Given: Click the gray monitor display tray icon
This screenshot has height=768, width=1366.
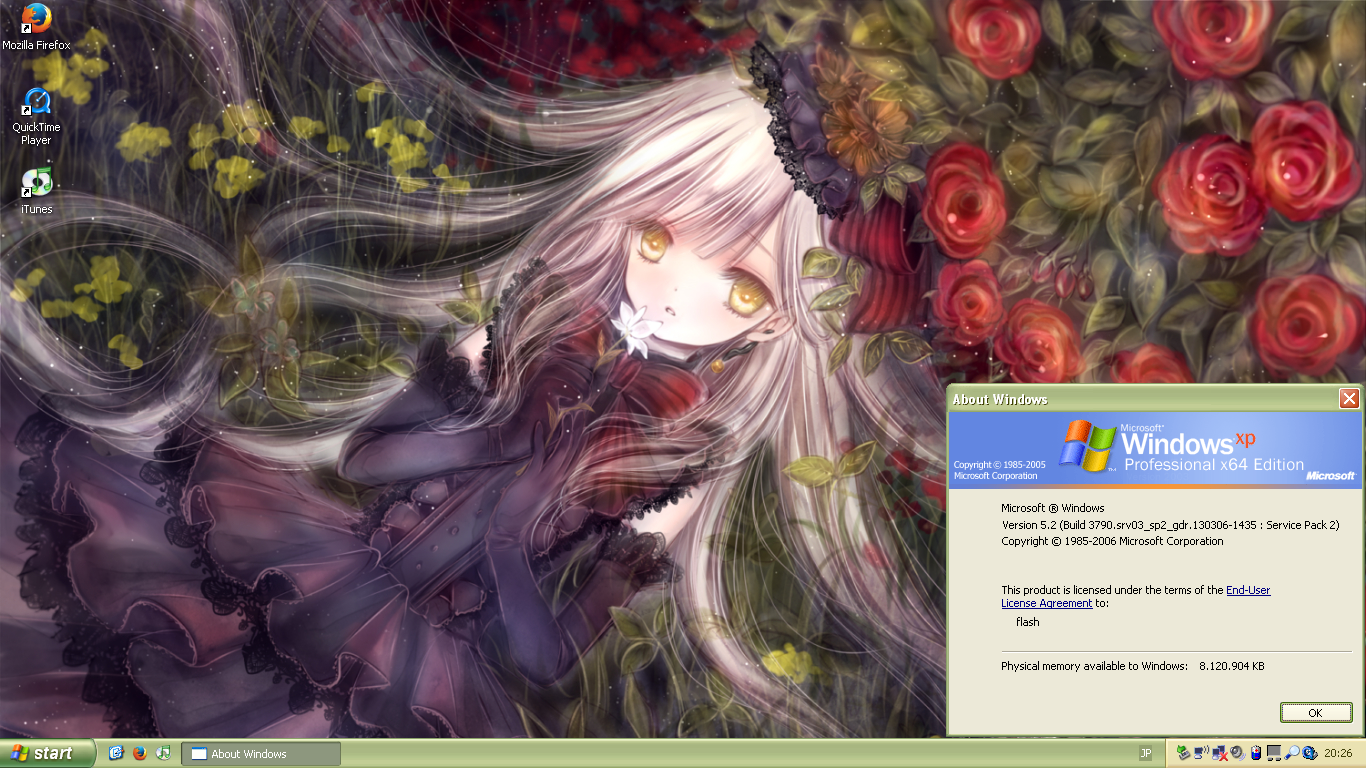Looking at the screenshot, I should click(x=1274, y=753).
